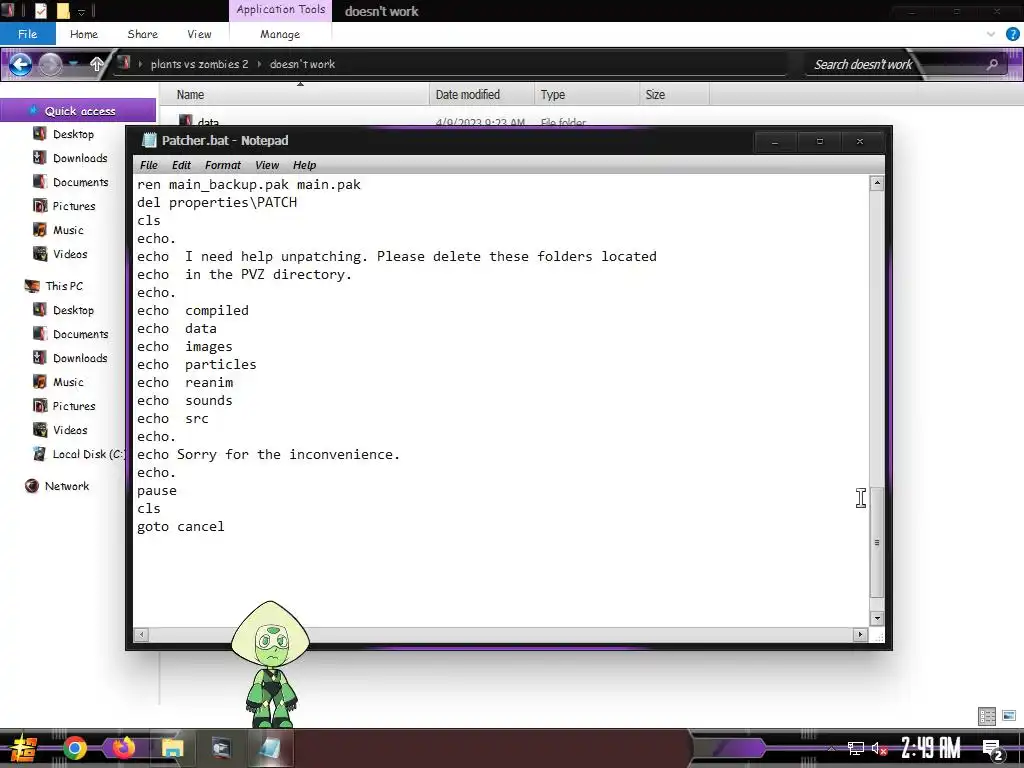Open network icon in system tray
The image size is (1024, 768).
pos(856,748)
